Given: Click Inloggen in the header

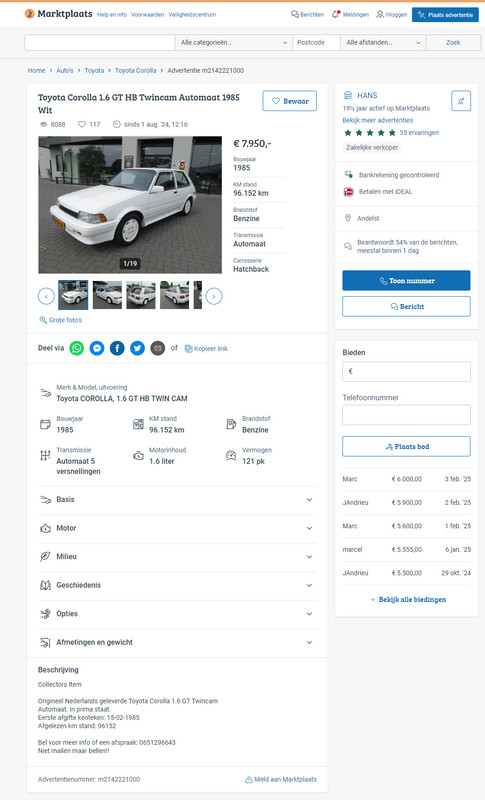Looking at the screenshot, I should 392,15.
